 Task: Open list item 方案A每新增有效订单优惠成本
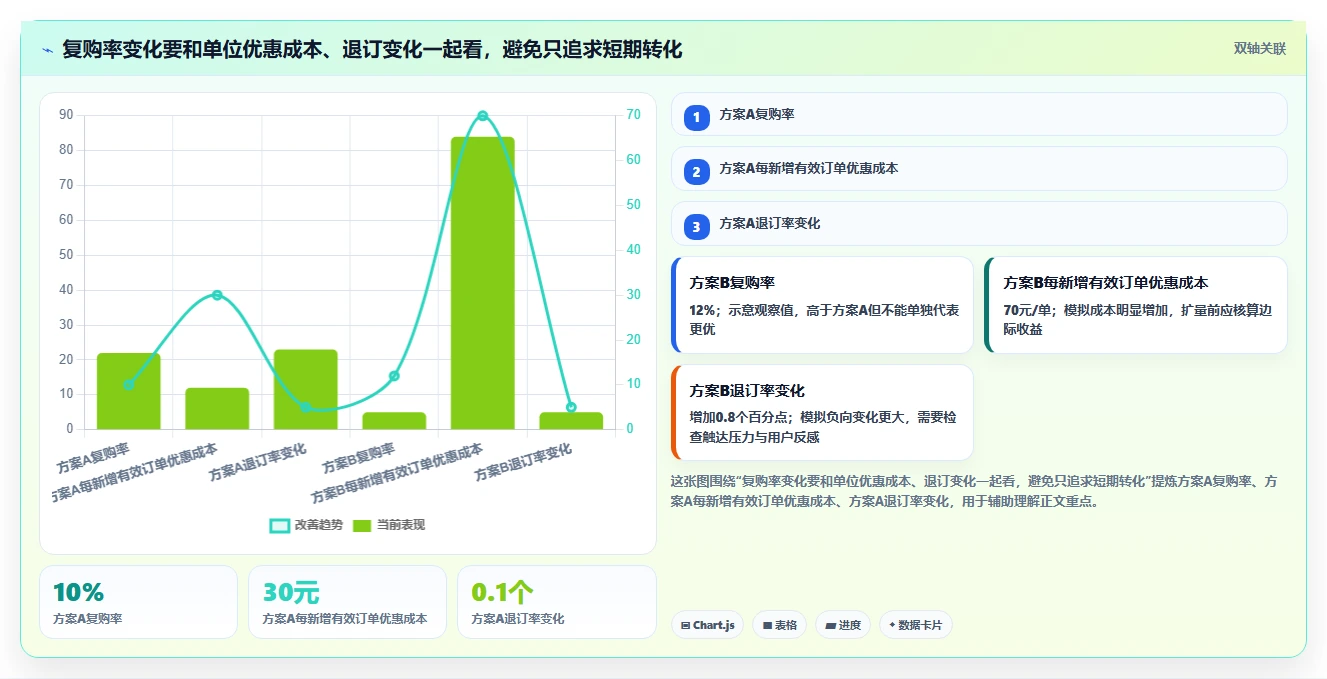[x=979, y=168]
